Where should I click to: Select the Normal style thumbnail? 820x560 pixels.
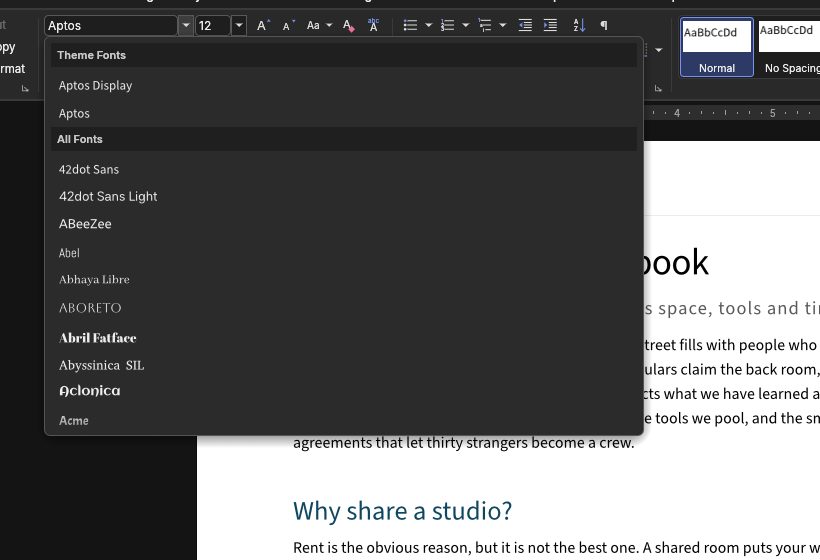click(716, 48)
